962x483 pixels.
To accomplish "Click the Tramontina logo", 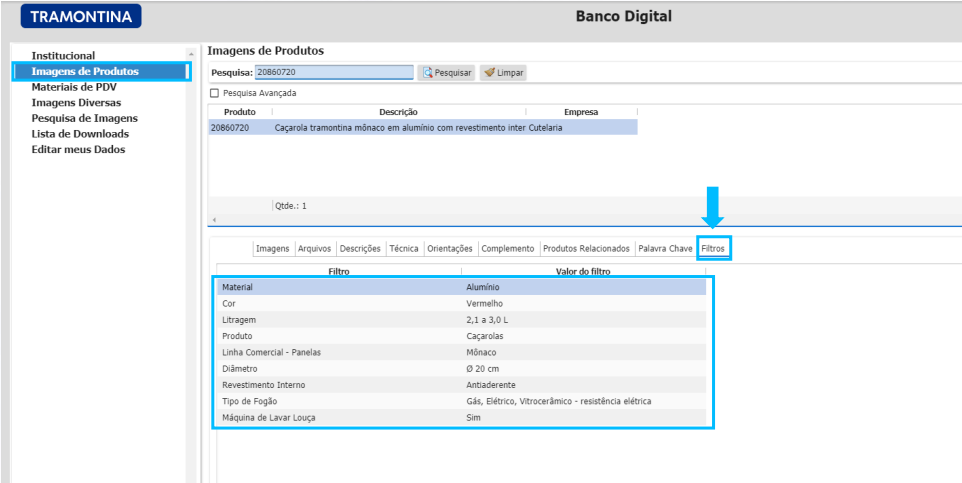I will pyautogui.click(x=81, y=17).
